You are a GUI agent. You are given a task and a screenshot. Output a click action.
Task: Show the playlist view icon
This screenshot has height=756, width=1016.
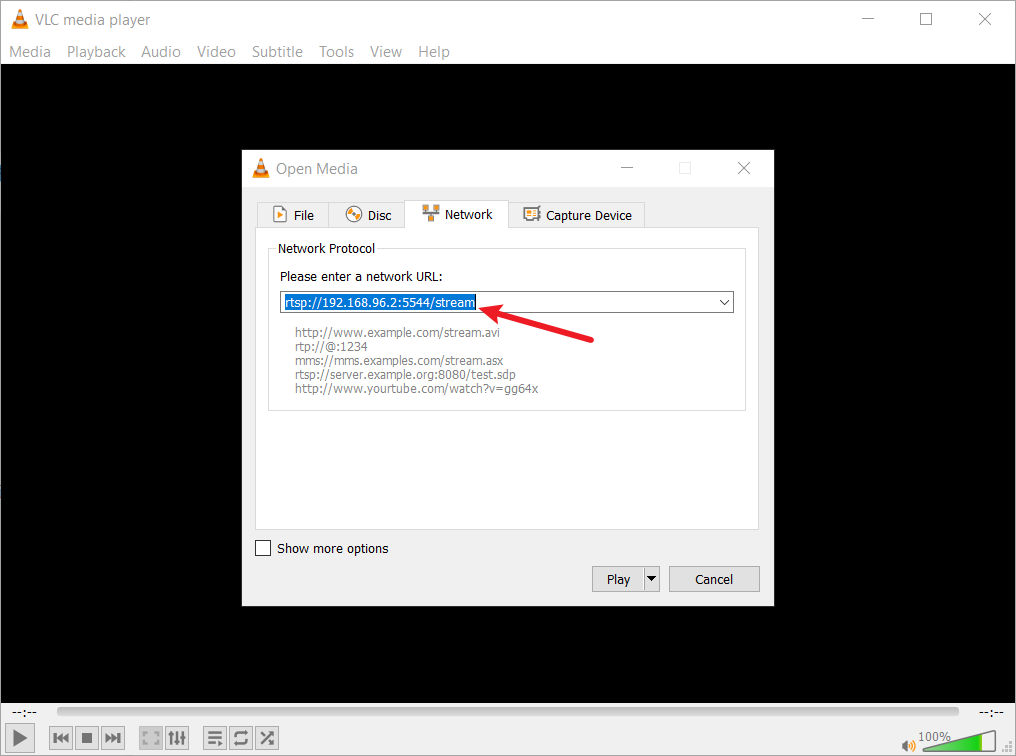click(x=215, y=738)
